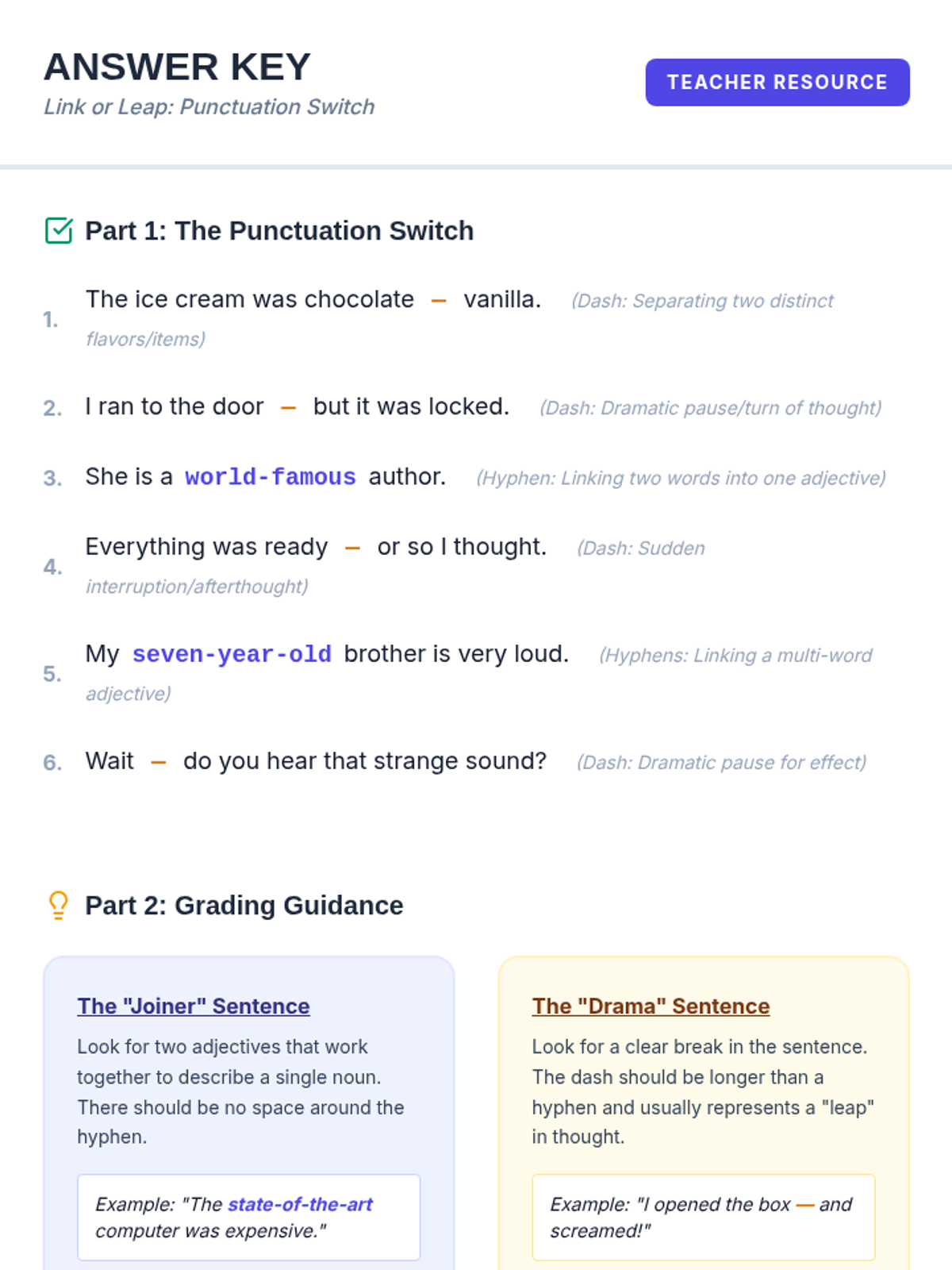The image size is (952, 1270).
Task: Click the "Part 1: The Punctuation Switch" heading
Action: [279, 231]
